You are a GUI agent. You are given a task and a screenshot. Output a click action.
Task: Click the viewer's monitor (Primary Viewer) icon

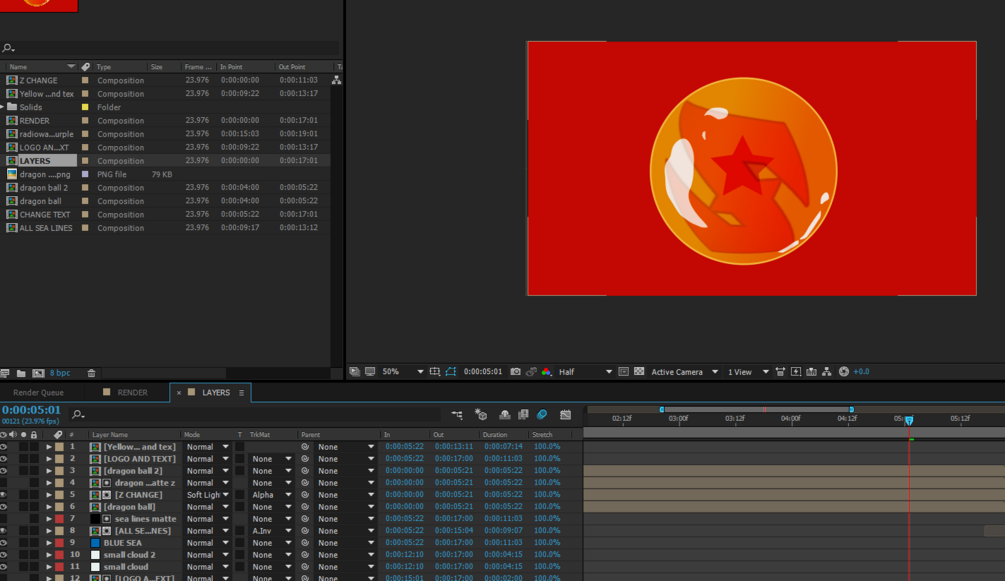click(370, 372)
